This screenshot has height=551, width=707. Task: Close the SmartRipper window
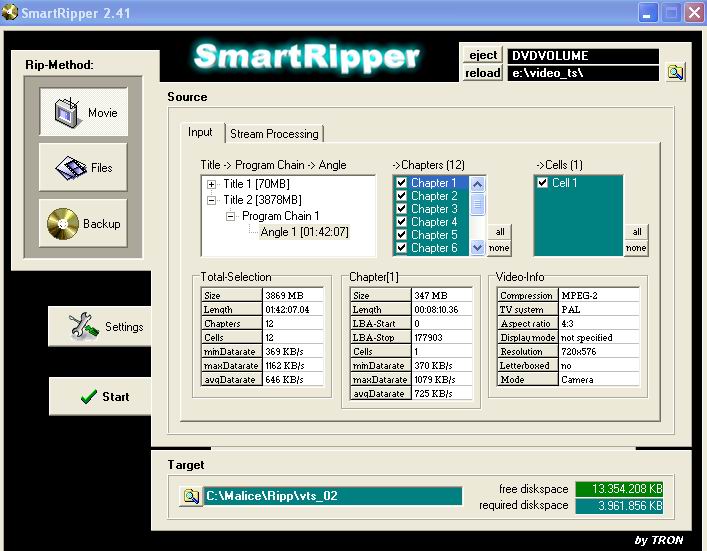pos(694,13)
